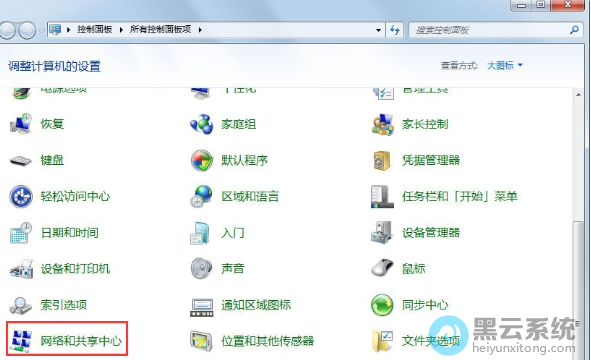Click the control panel icon in address bar
Image resolution: width=591 pixels, height=360 pixels.
pos(55,29)
